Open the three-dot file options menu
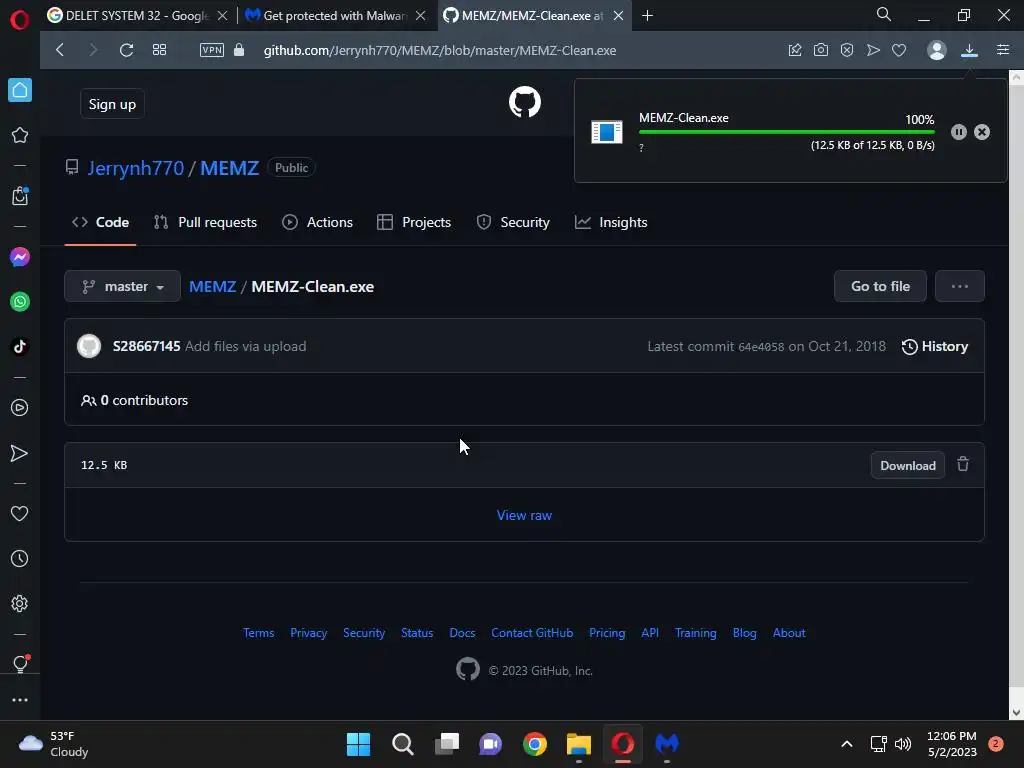Viewport: 1024px width, 768px height. pyautogui.click(x=959, y=286)
